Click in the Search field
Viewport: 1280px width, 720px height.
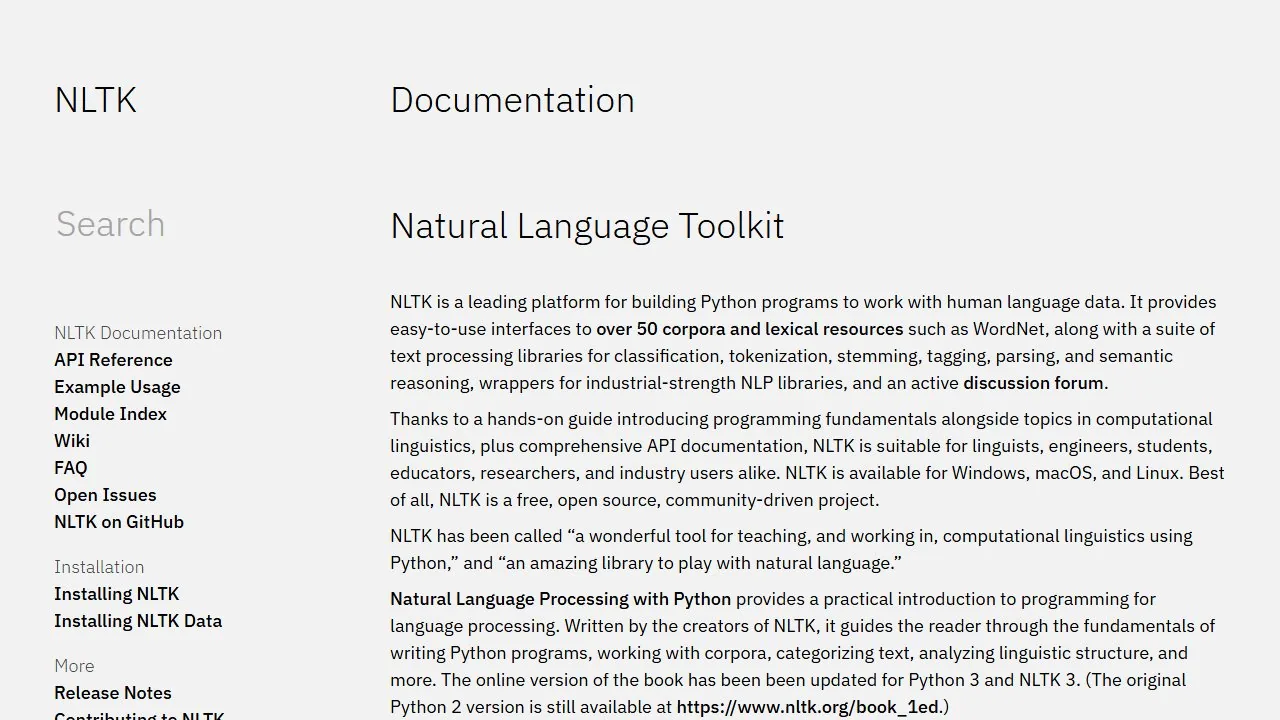pos(180,224)
